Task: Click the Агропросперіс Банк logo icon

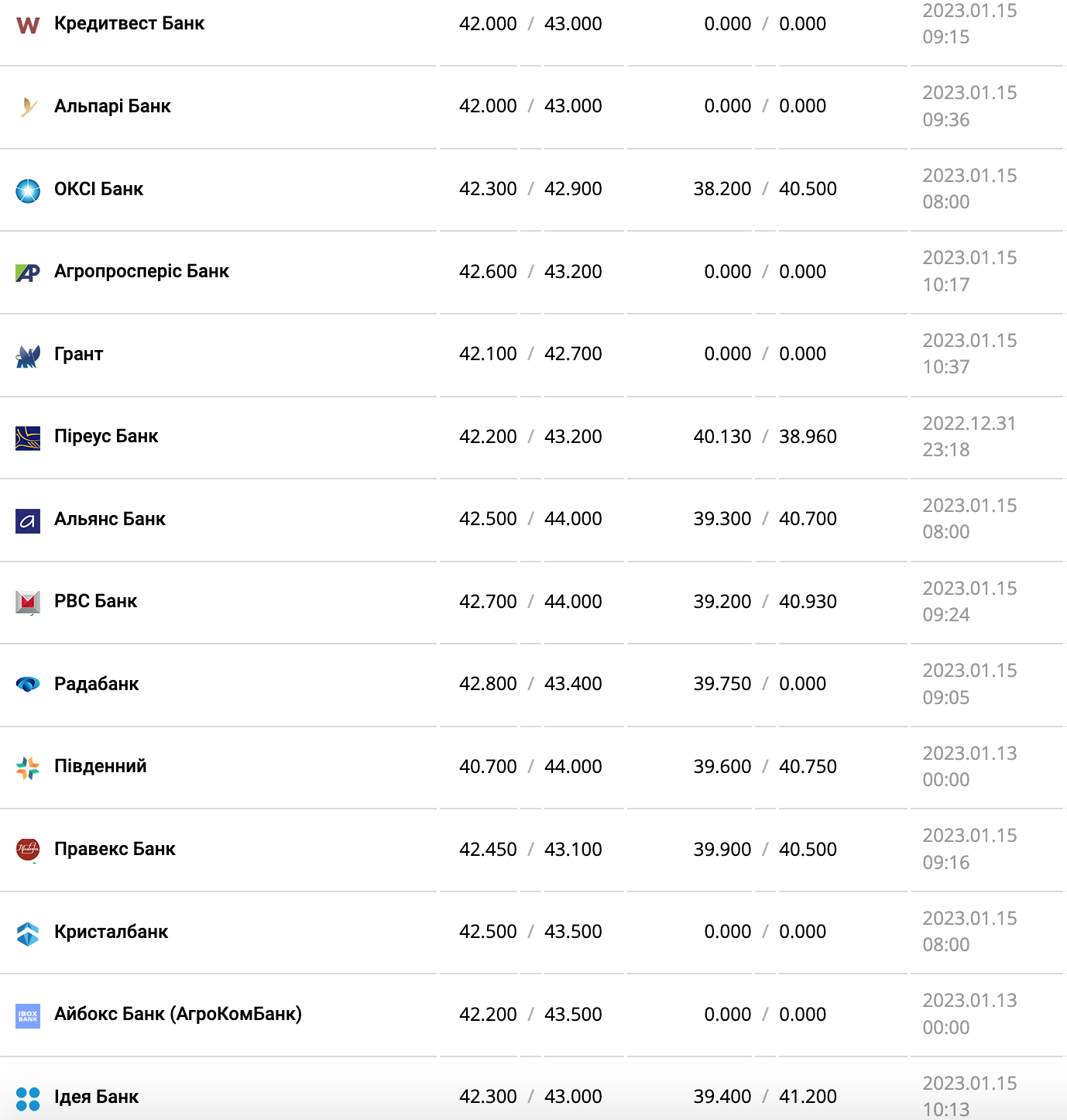Action: (28, 273)
